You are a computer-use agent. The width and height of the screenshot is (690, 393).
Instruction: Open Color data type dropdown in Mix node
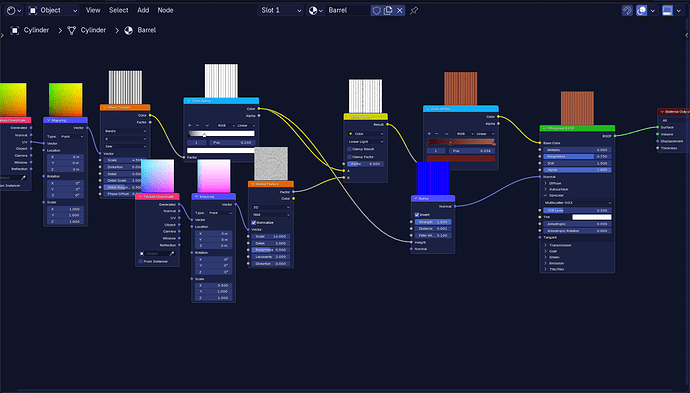(x=365, y=134)
